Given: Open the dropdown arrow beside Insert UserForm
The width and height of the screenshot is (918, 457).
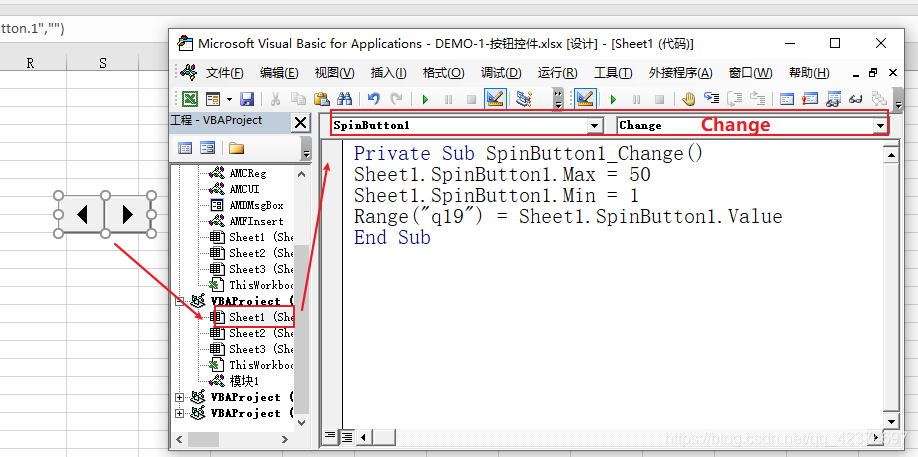Looking at the screenshot, I should pos(229,99).
